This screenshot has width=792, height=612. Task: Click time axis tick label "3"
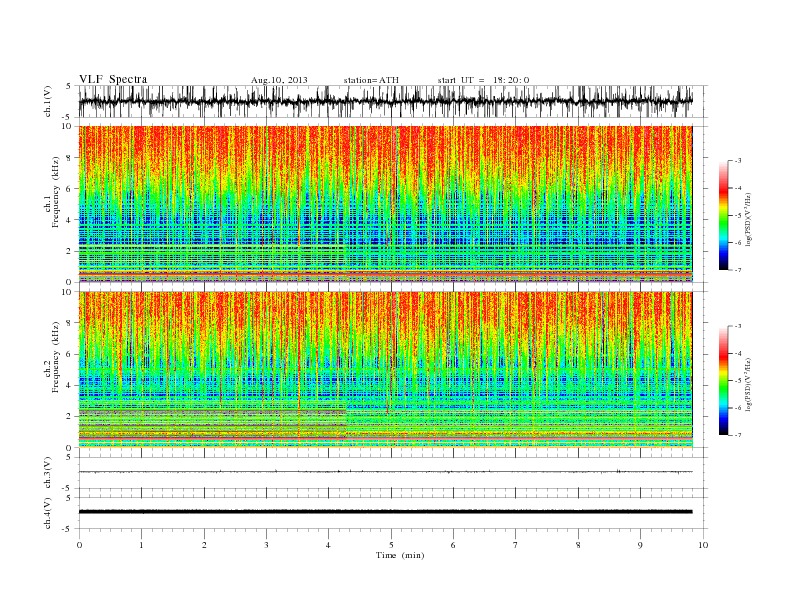pyautogui.click(x=267, y=545)
